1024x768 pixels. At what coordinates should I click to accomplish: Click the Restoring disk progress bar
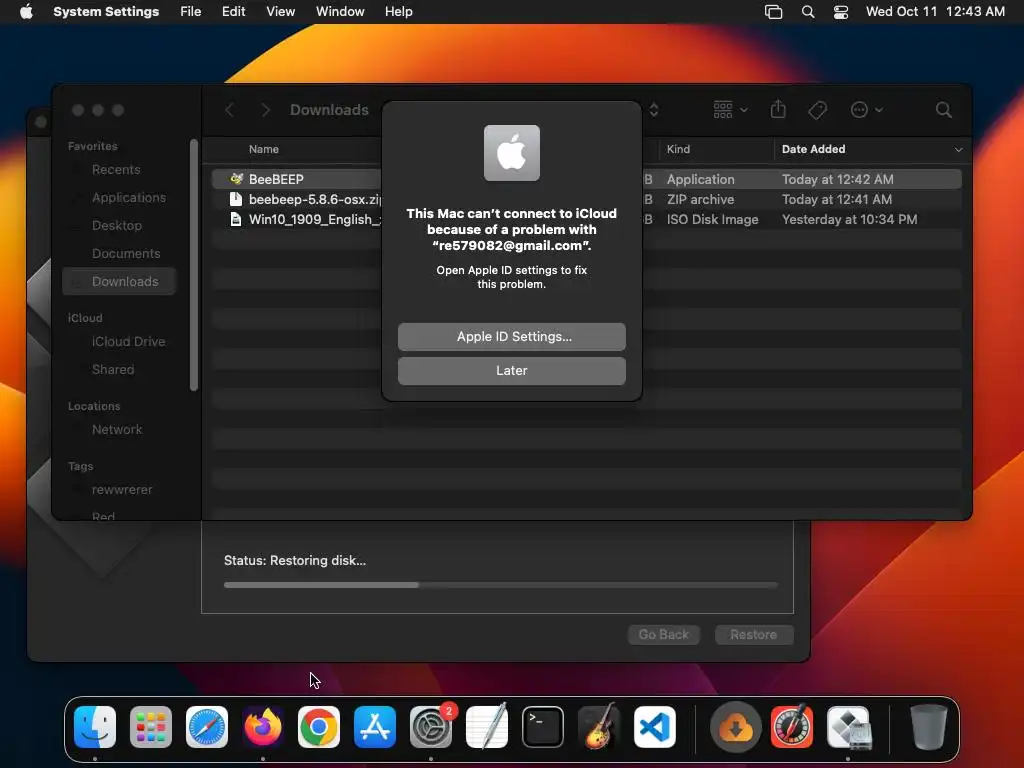[x=500, y=585]
